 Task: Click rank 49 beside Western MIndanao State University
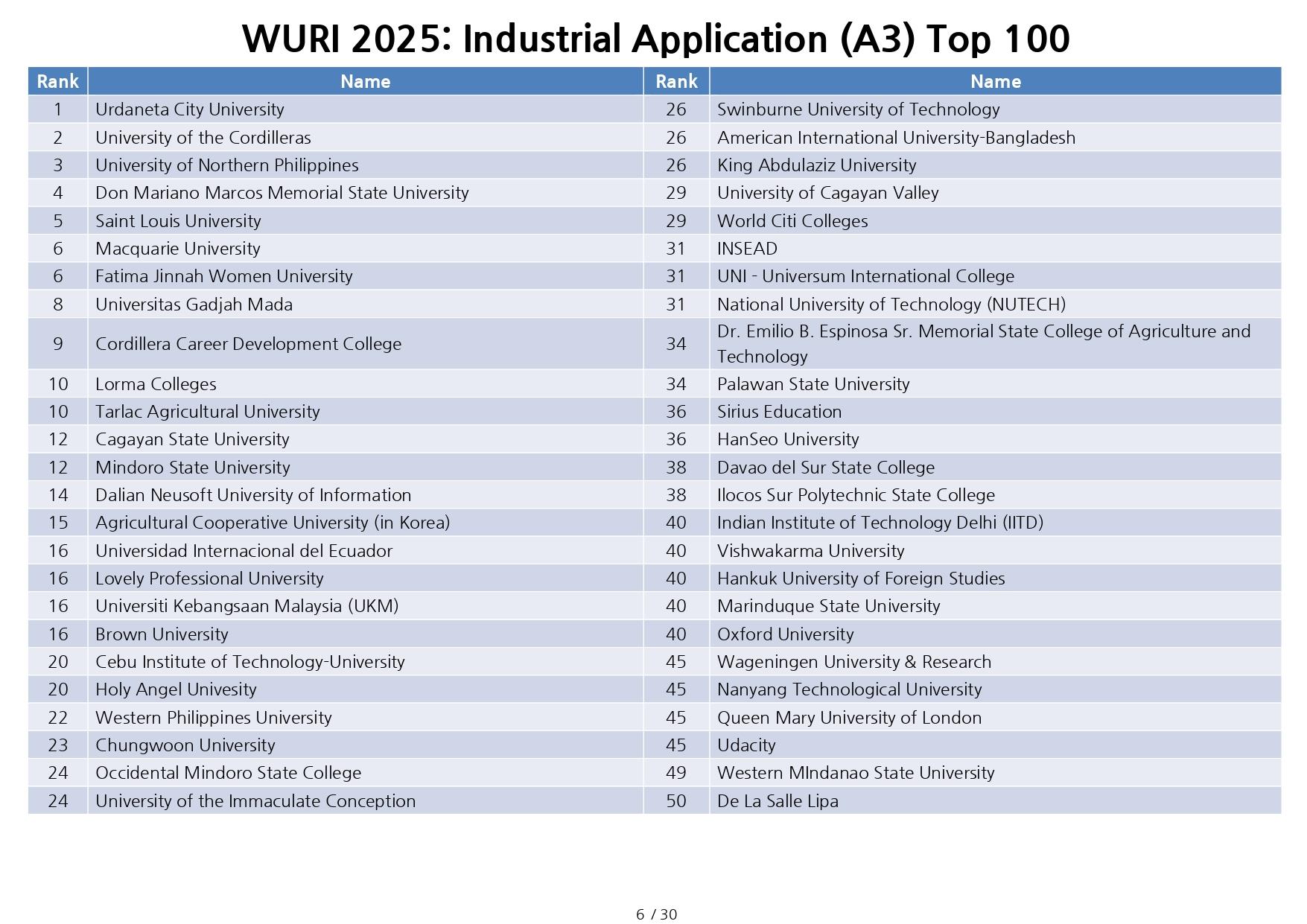tap(676, 773)
